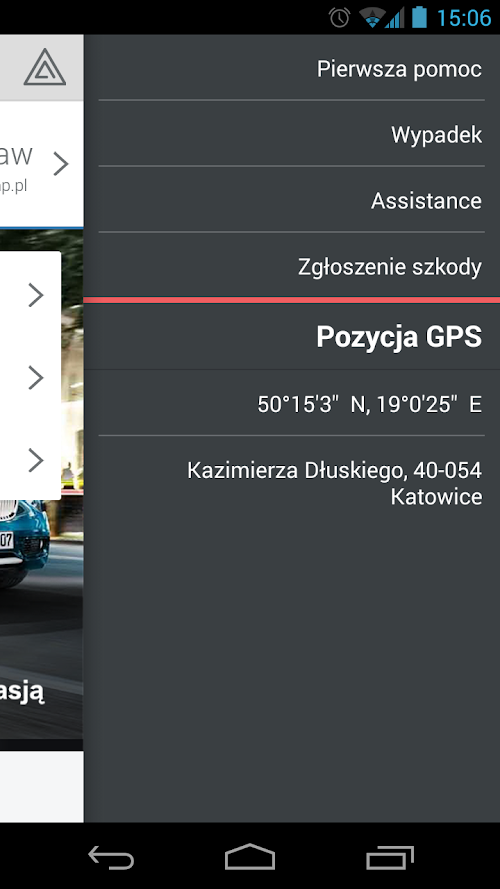
Task: Tap the hazard triangle icon
Action: coord(45,67)
